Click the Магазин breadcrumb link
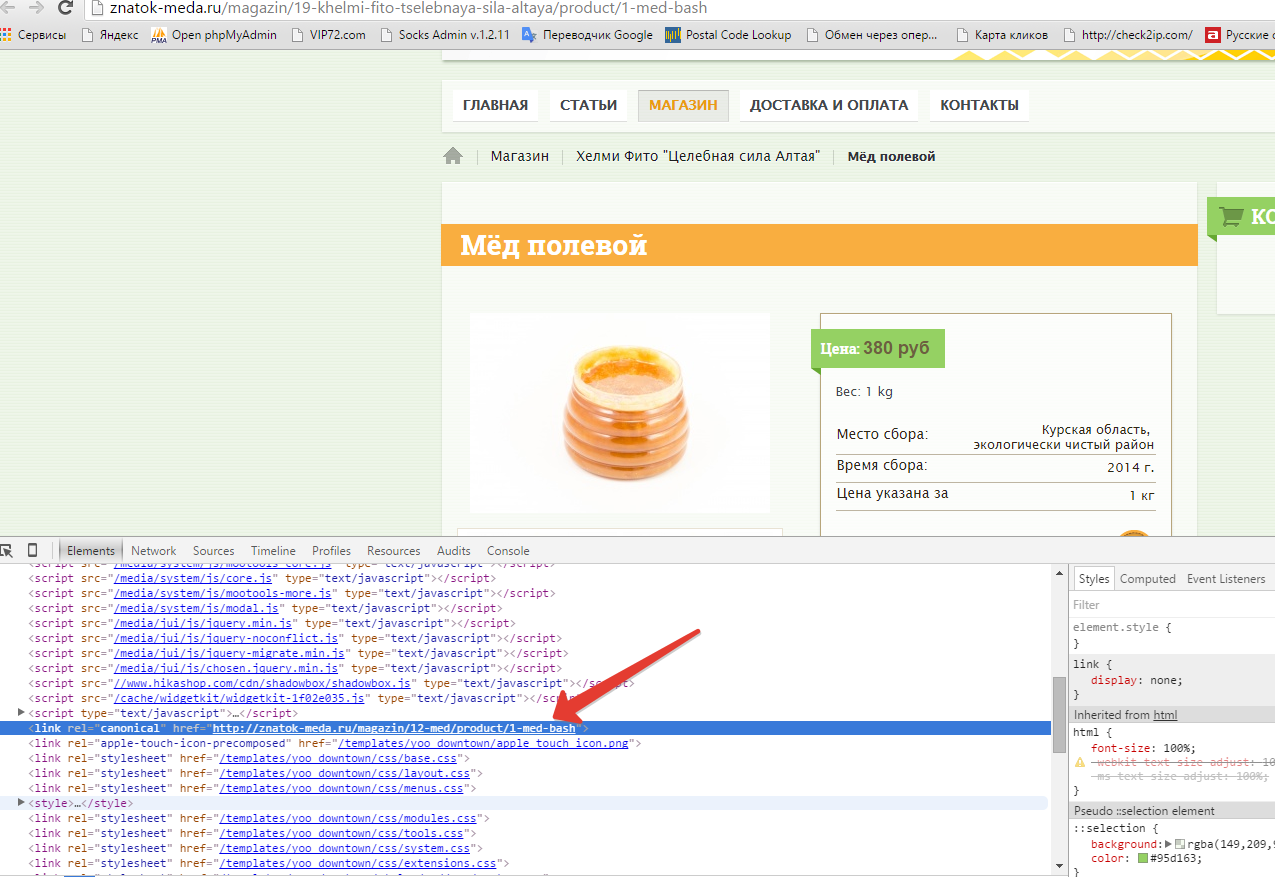This screenshot has height=877, width=1275. click(519, 156)
